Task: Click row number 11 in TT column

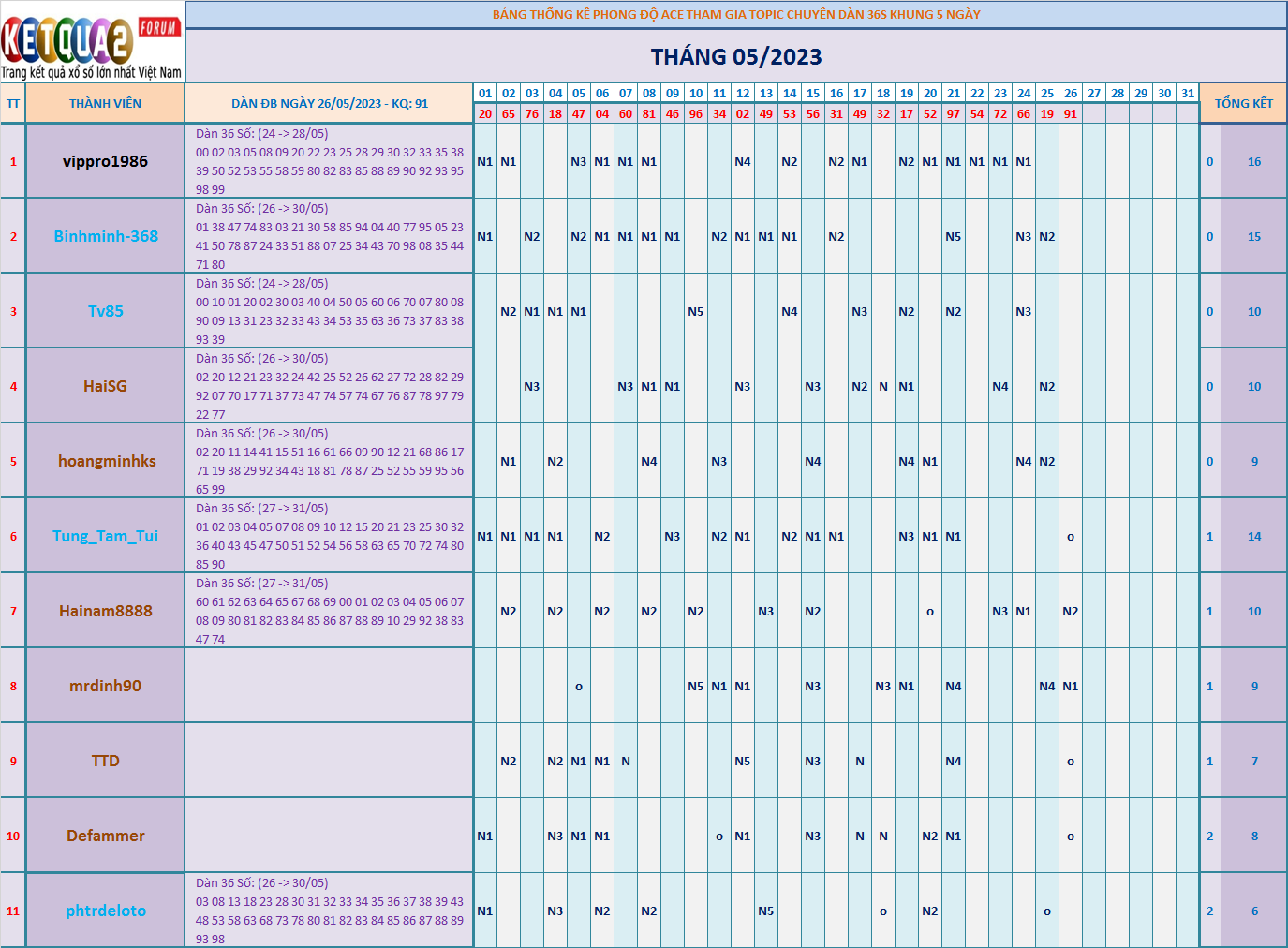Action: (13, 911)
